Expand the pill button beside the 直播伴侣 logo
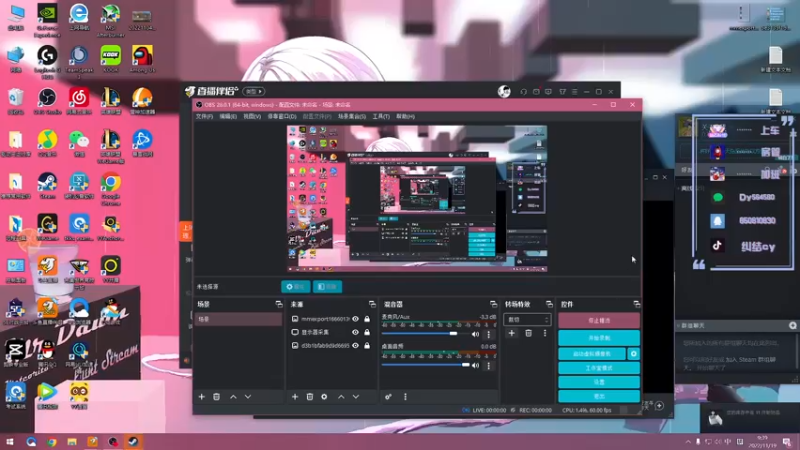The image size is (800, 450). [254, 92]
